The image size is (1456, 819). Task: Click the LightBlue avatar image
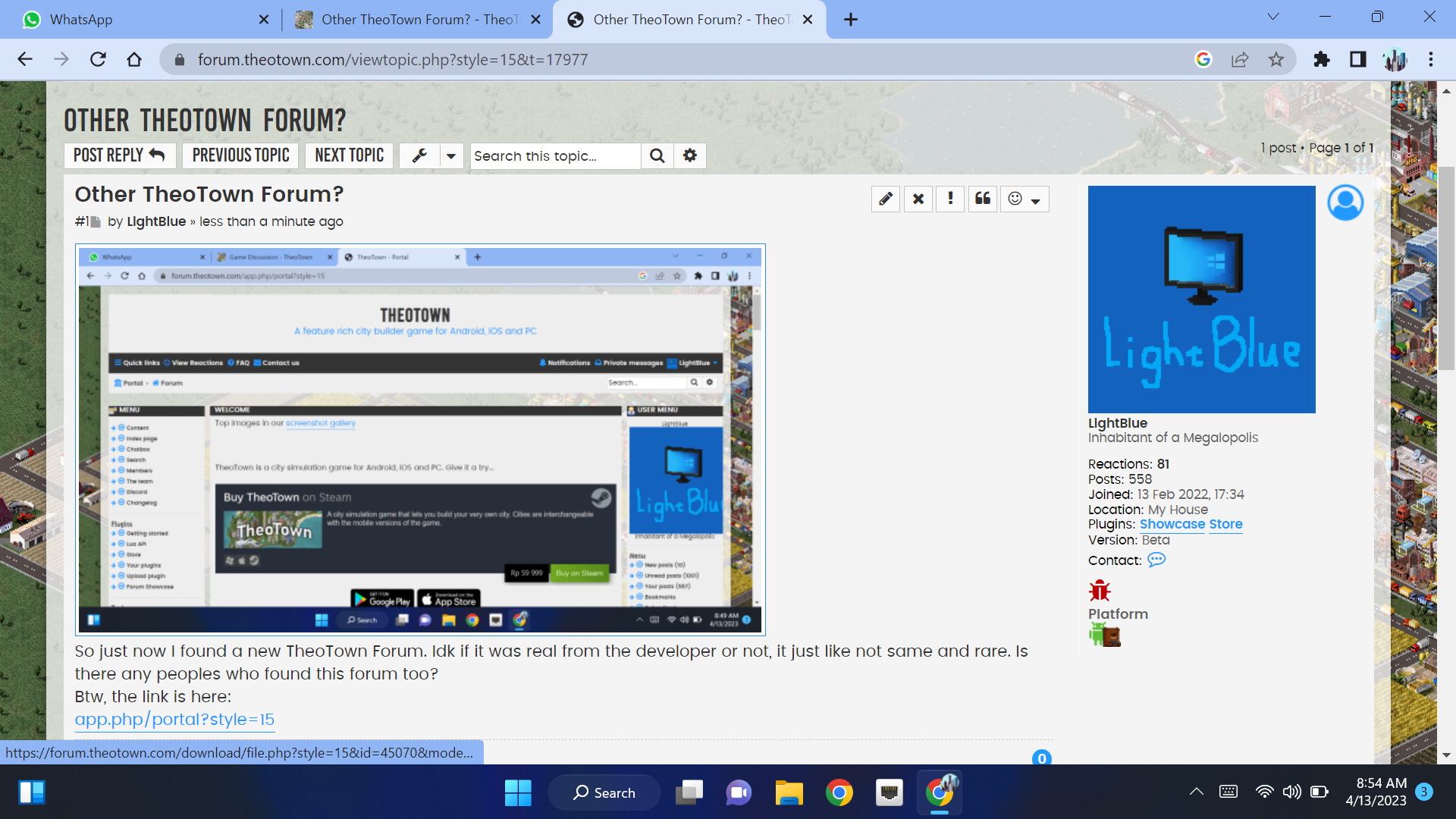pos(1201,300)
